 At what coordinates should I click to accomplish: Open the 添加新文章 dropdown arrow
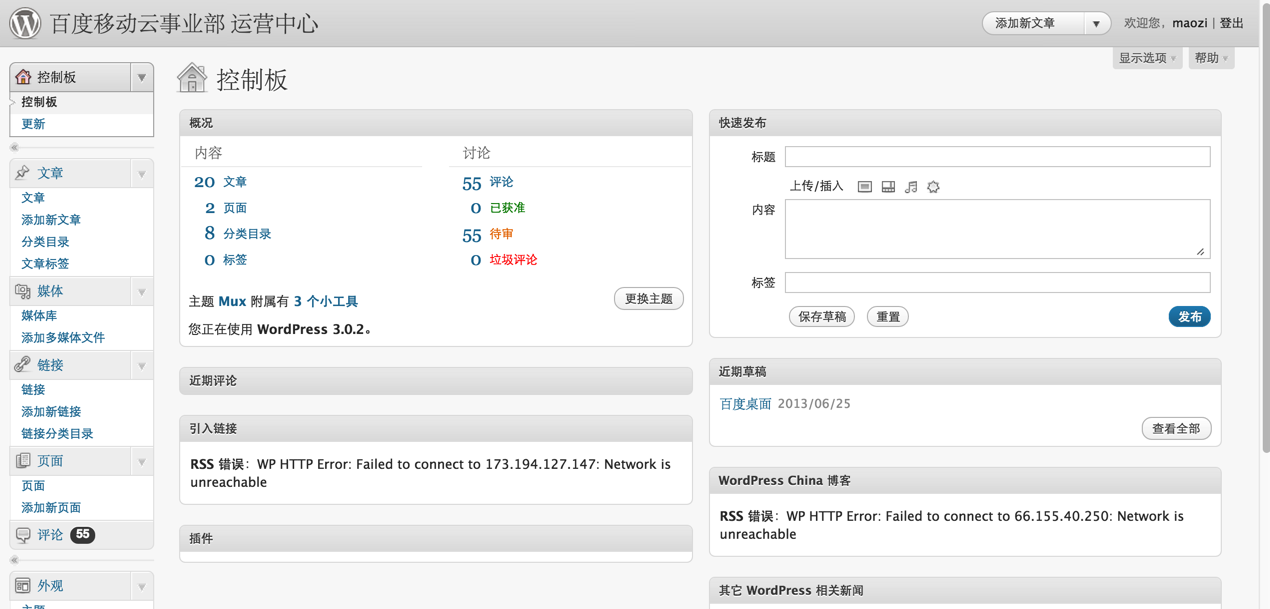(1096, 23)
